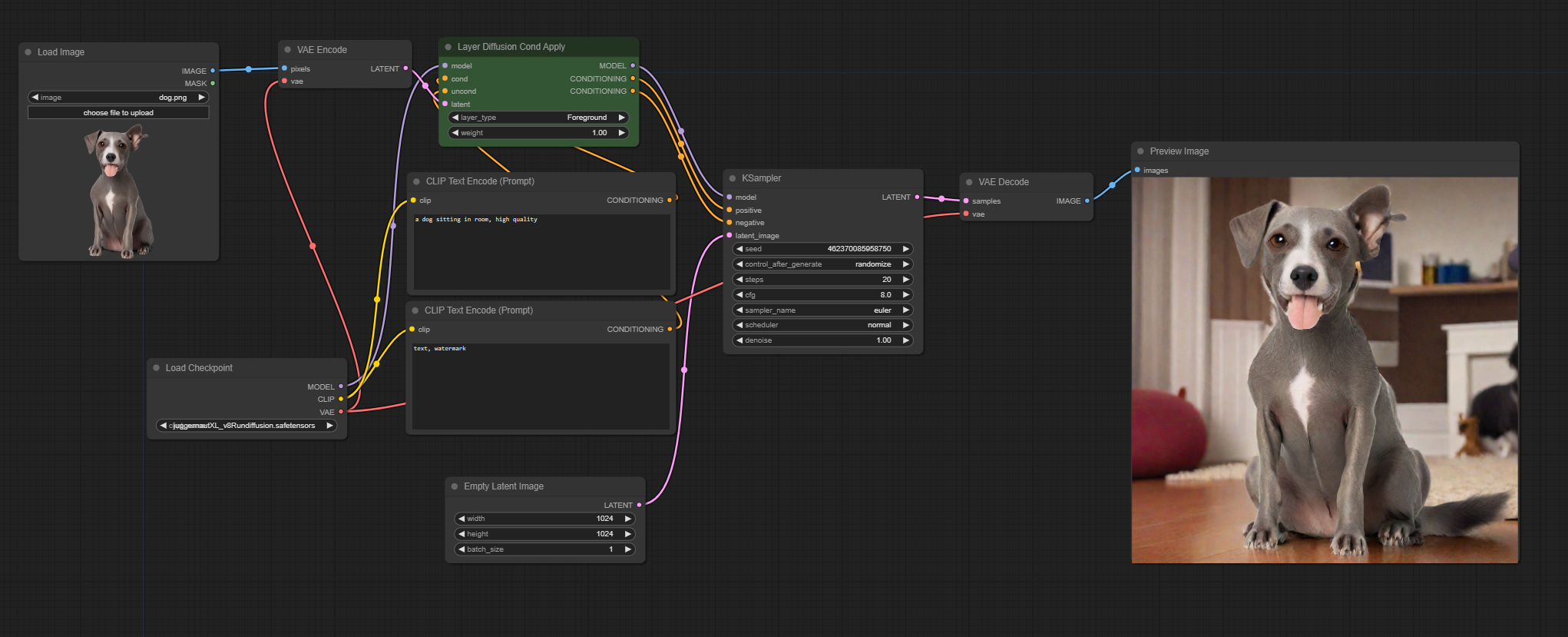This screenshot has height=637, width=1568.
Task: Open the layer_type Foreground dropdown
Action: [538, 118]
